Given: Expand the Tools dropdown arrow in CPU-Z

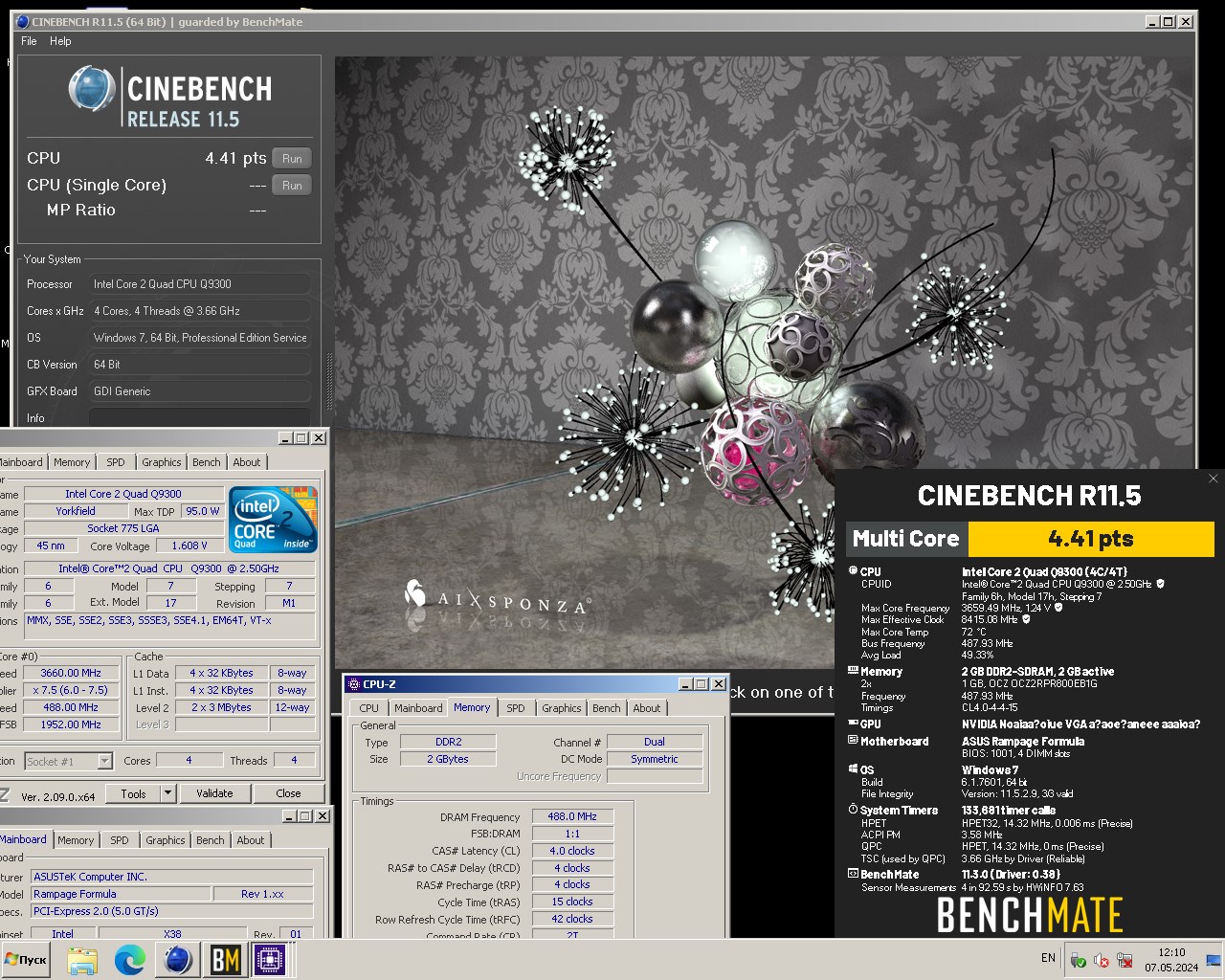Looking at the screenshot, I should pos(168,793).
